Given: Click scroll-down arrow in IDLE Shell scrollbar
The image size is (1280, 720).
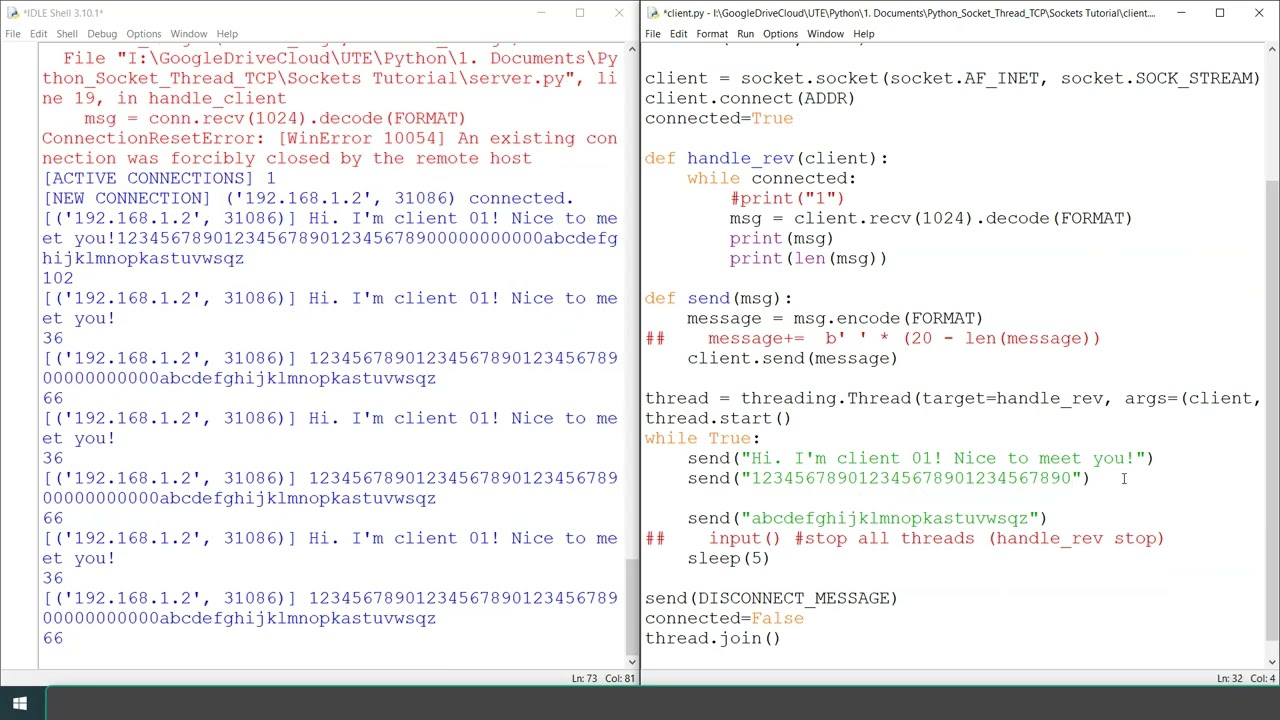Looking at the screenshot, I should pos(631,660).
